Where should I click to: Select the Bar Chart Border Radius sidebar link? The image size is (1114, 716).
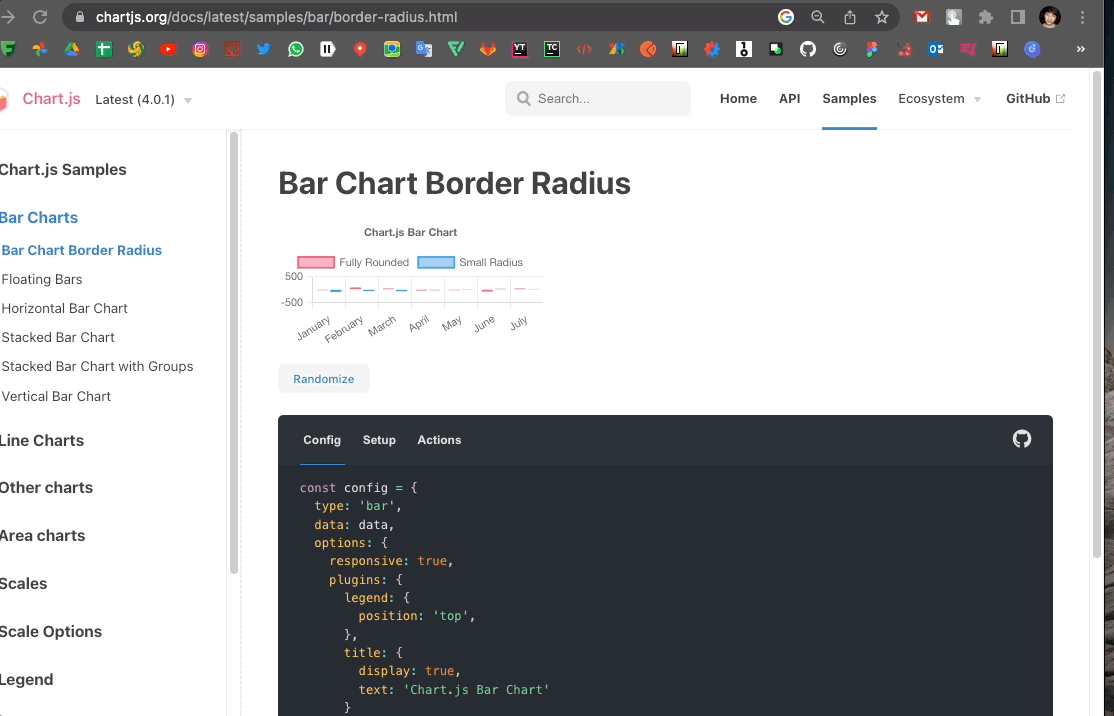[x=82, y=250]
